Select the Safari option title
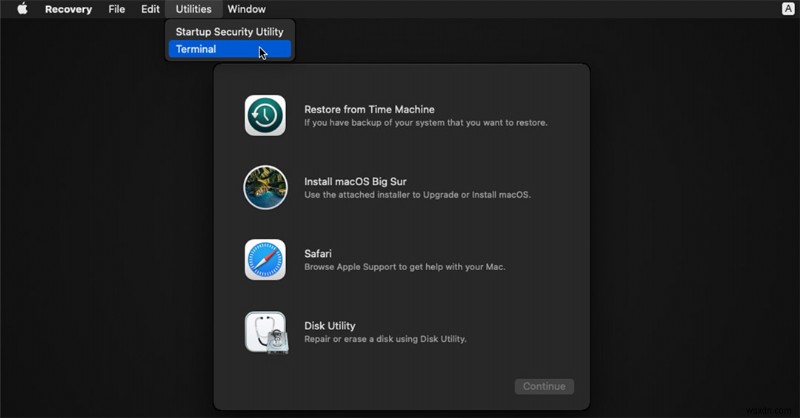Screen dimensions: 800x418 coord(318,254)
